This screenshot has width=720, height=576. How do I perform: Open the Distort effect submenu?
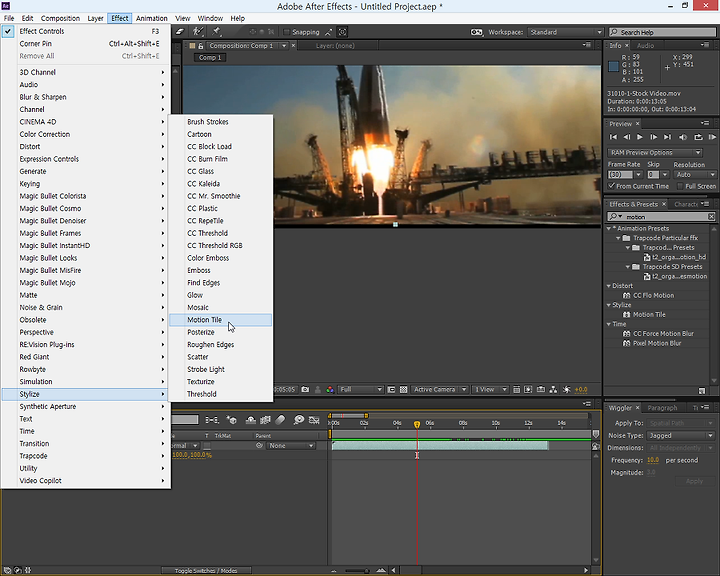click(85, 147)
